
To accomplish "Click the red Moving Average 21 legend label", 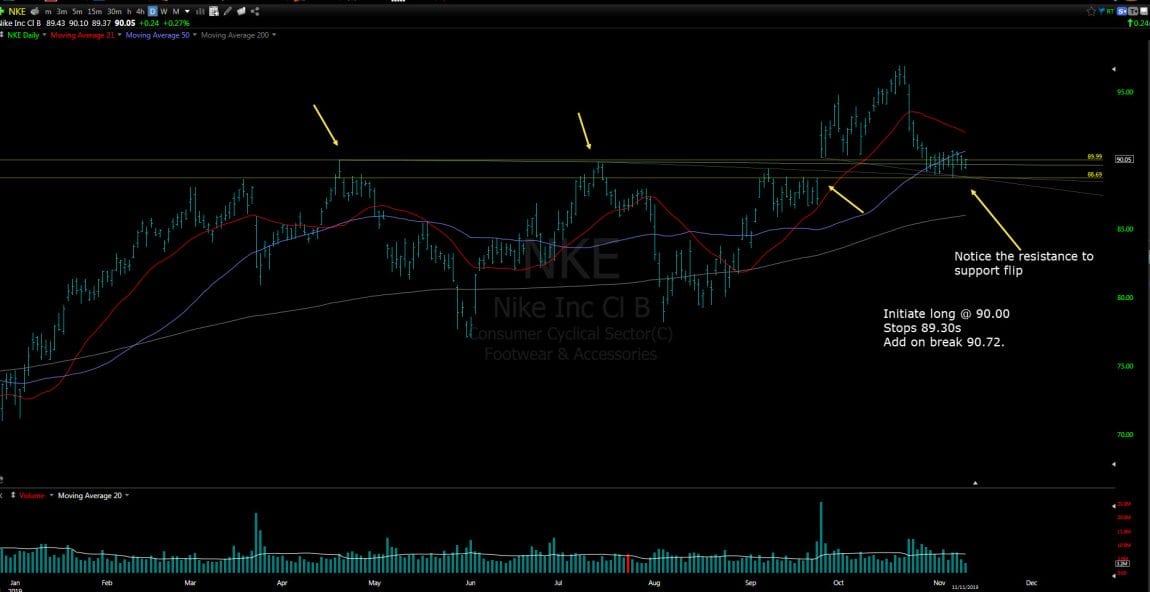I will pyautogui.click(x=83, y=35).
